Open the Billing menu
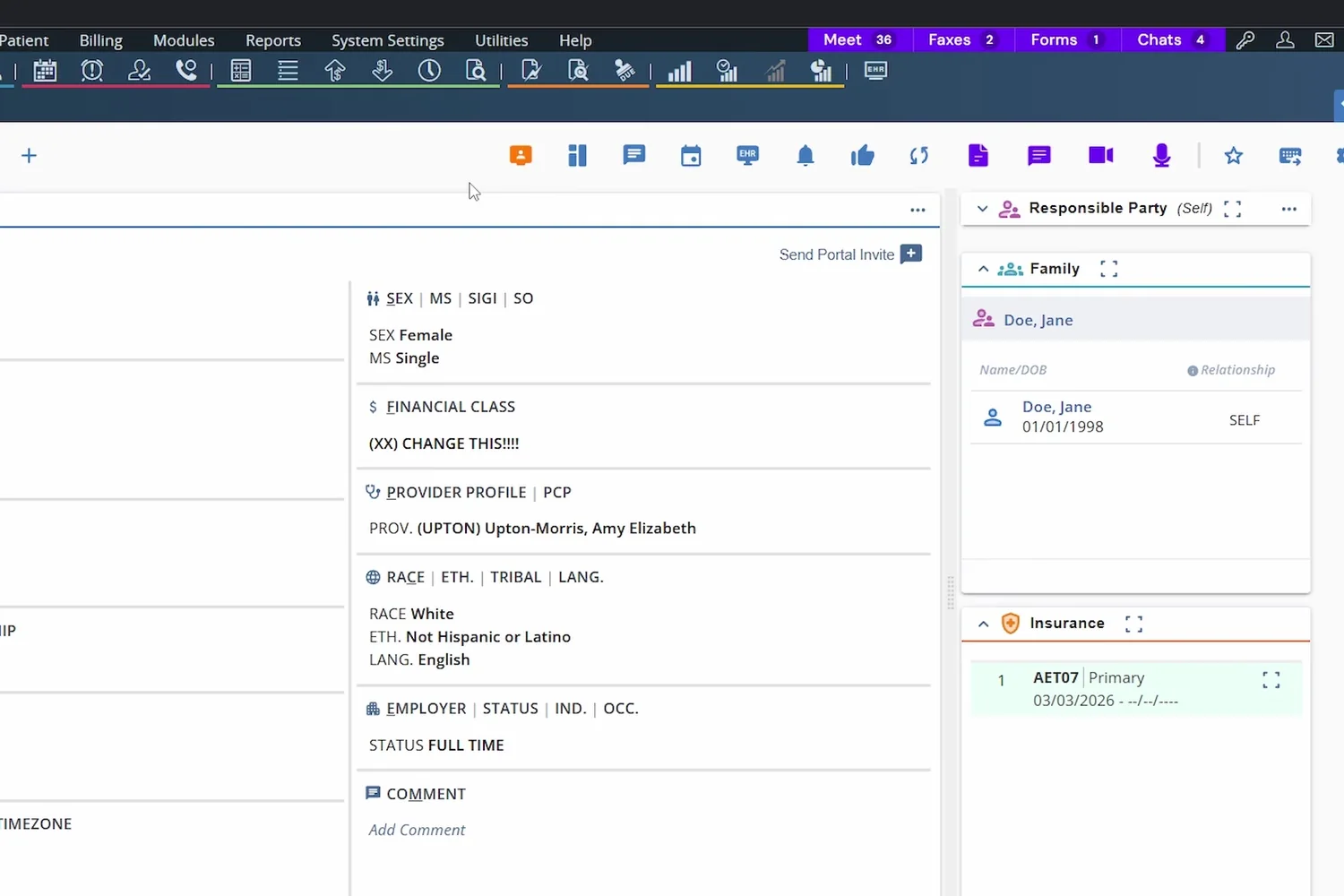The width and height of the screenshot is (1344, 896). 100,40
